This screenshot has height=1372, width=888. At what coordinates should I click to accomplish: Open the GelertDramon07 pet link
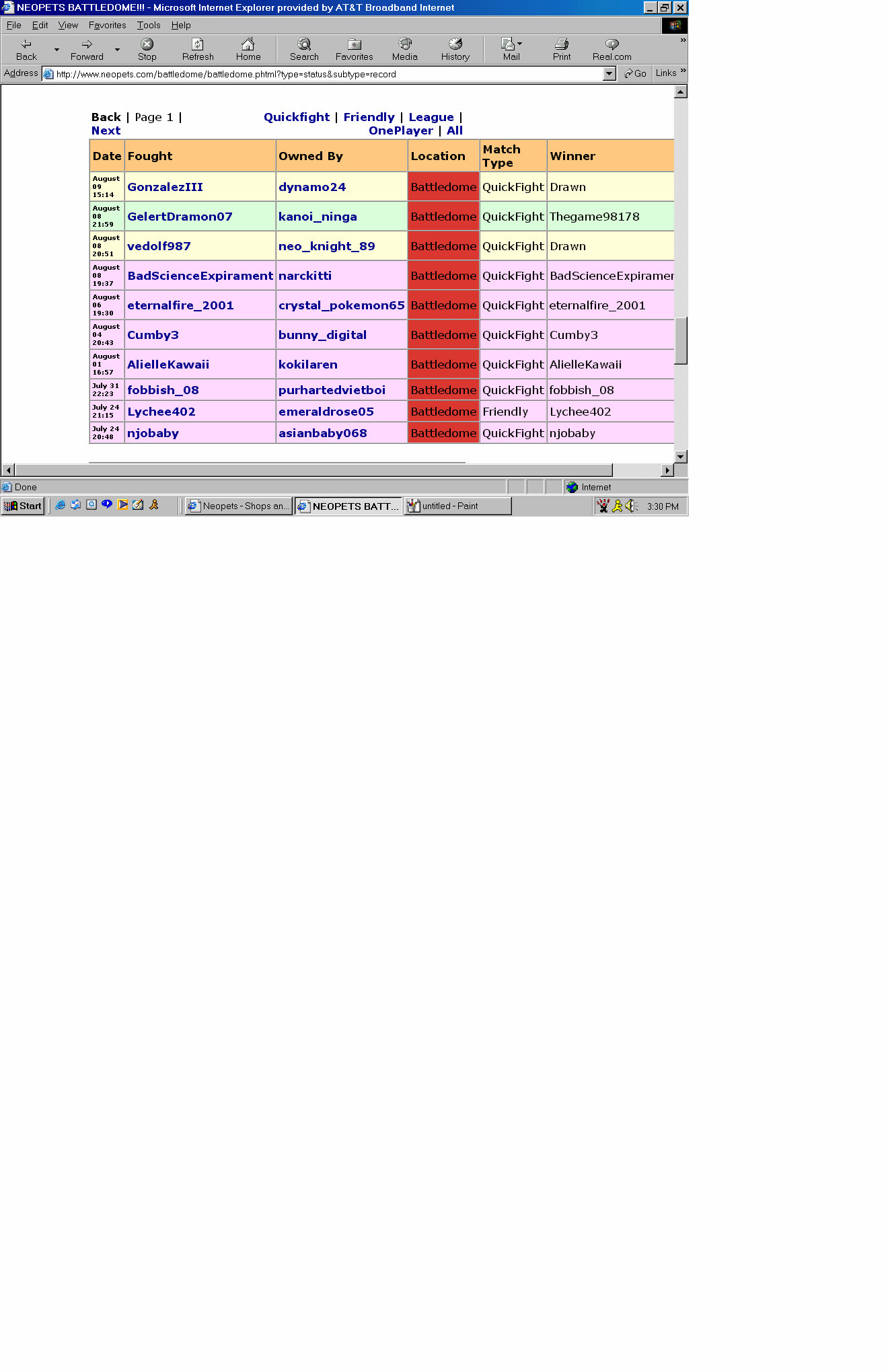[180, 217]
